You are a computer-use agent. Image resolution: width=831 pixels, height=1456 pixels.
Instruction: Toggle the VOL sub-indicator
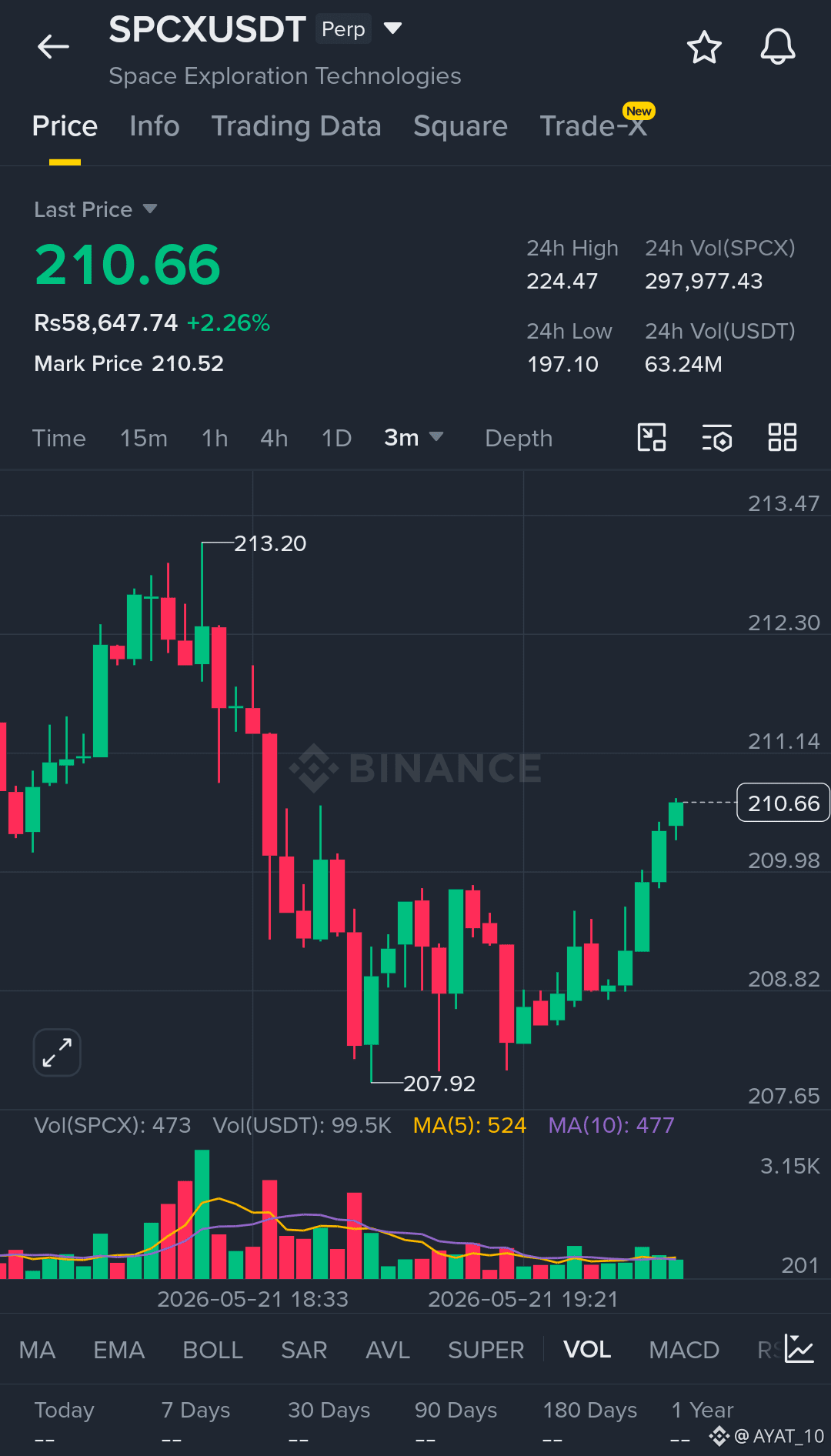point(587,1350)
